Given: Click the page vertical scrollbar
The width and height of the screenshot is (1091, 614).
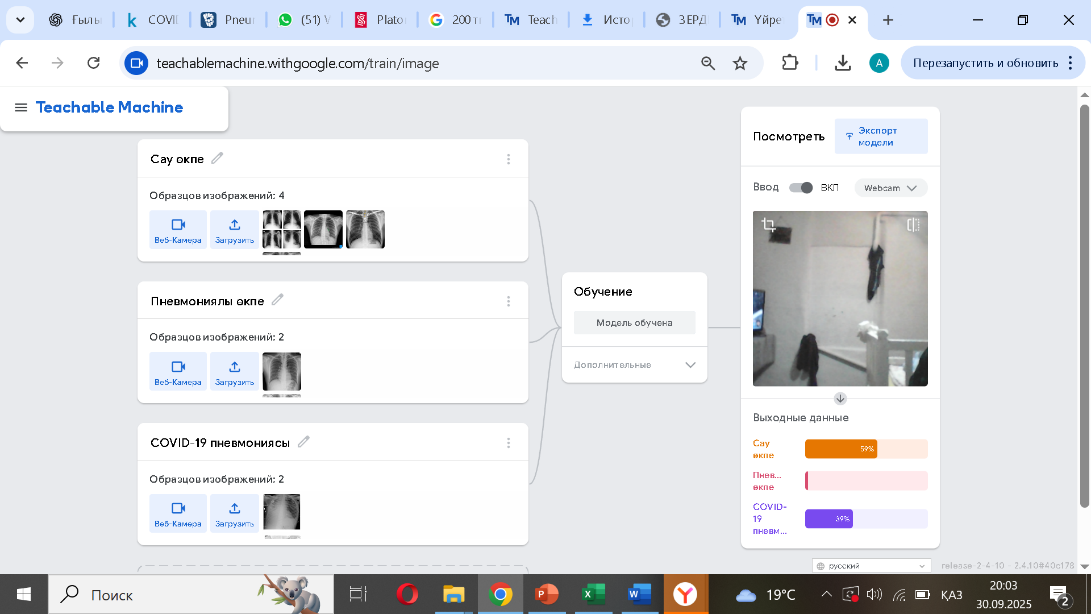Looking at the screenshot, I should click(x=1084, y=306).
